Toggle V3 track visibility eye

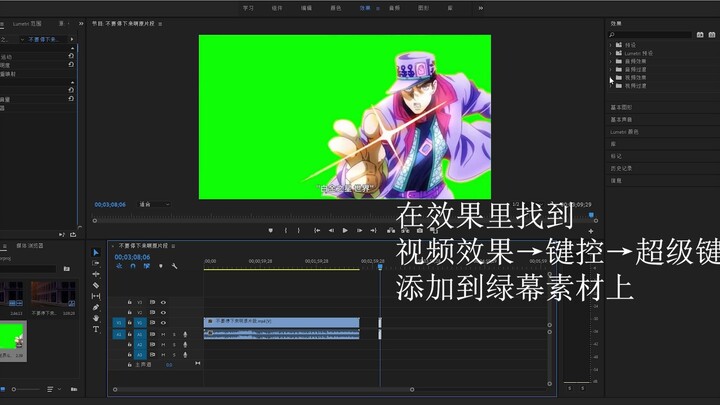(163, 303)
